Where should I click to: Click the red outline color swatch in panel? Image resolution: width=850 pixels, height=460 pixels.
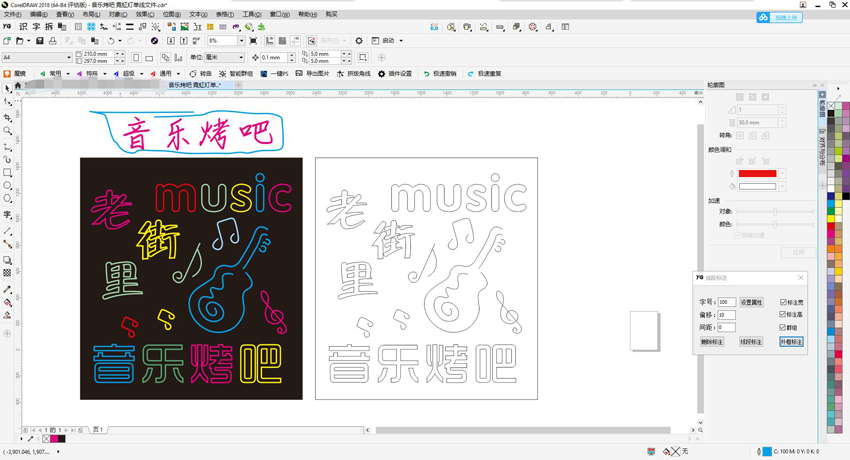pos(757,173)
